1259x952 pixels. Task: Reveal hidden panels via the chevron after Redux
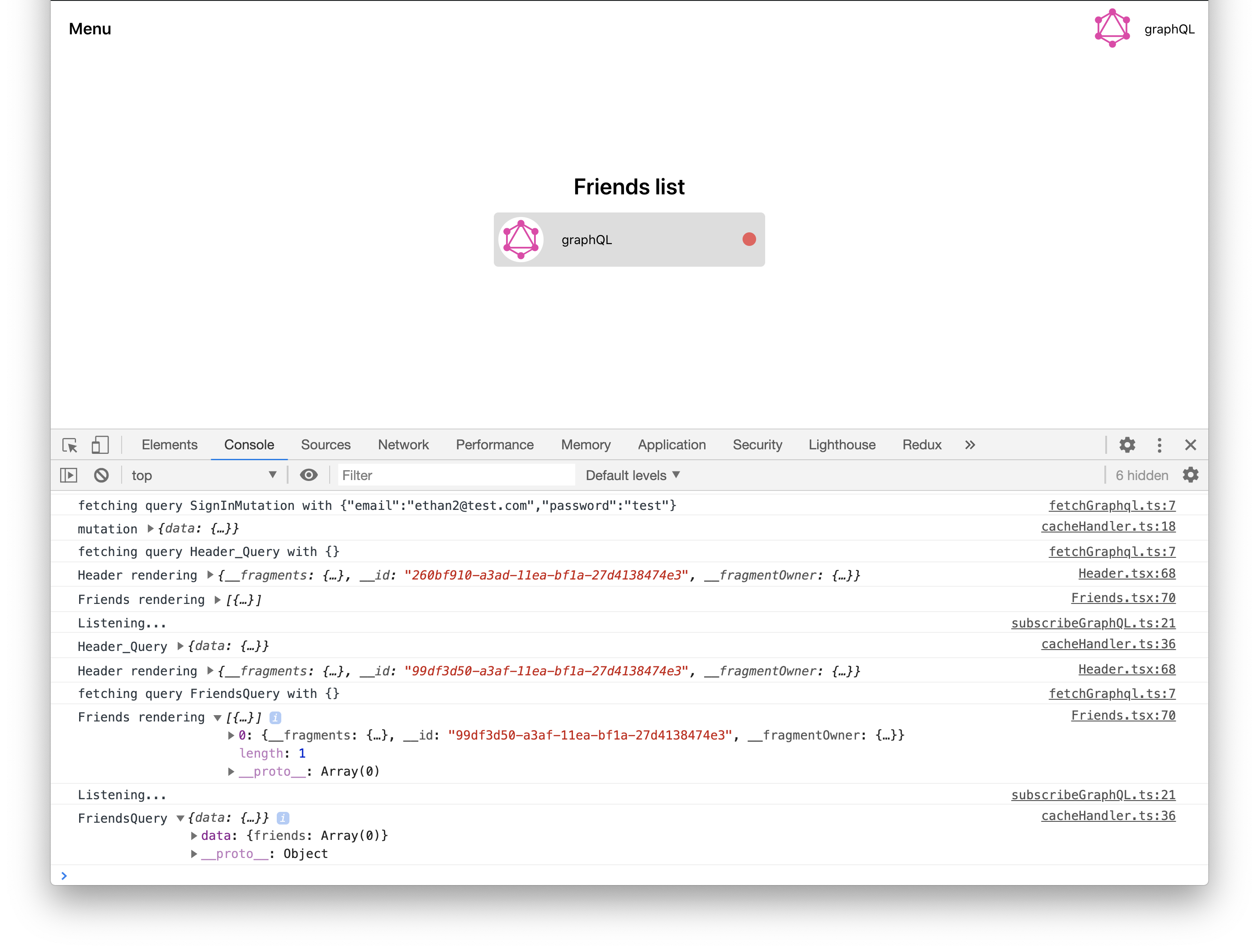coord(970,445)
